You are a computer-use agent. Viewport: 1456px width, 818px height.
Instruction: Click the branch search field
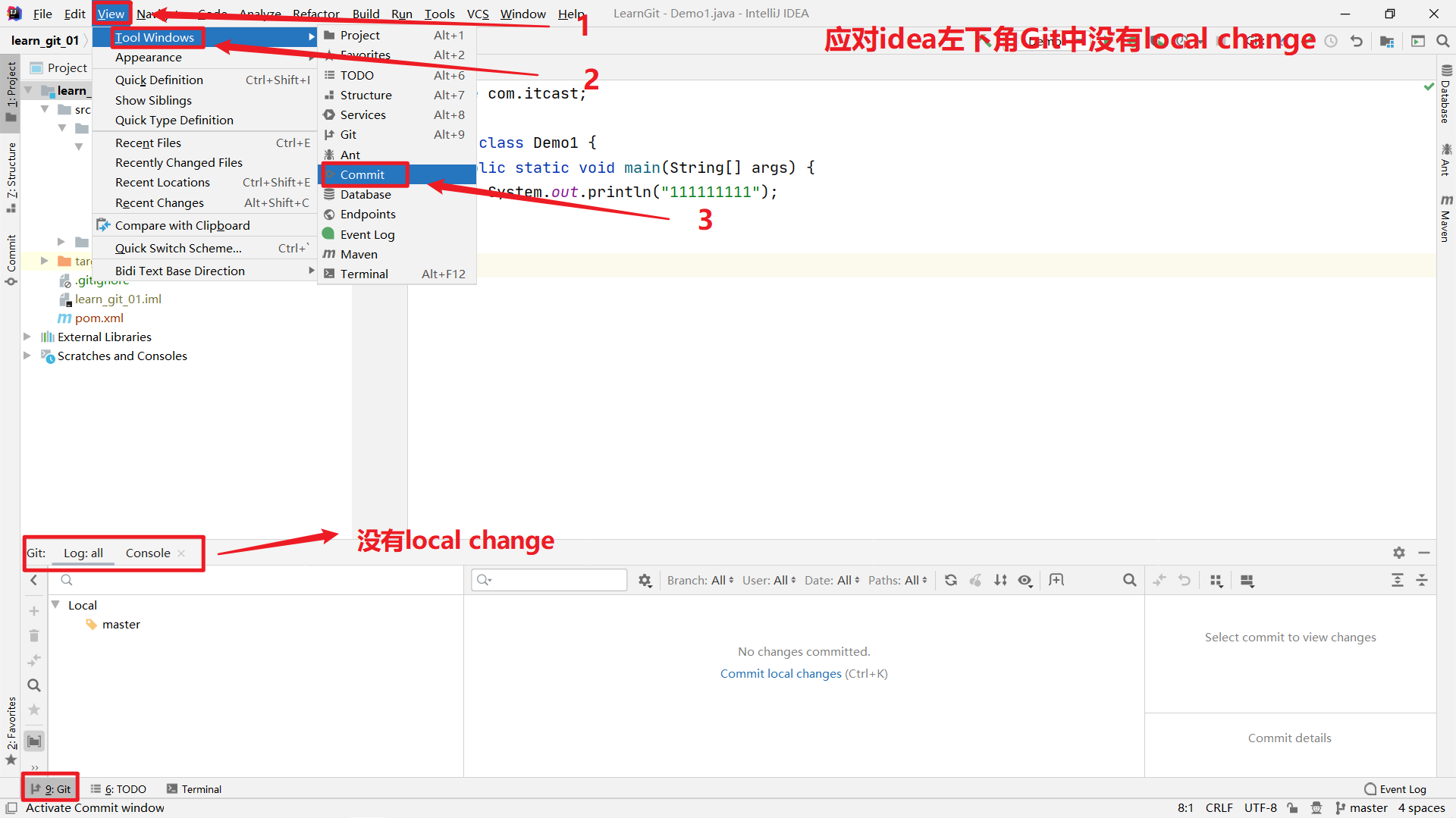(258, 580)
